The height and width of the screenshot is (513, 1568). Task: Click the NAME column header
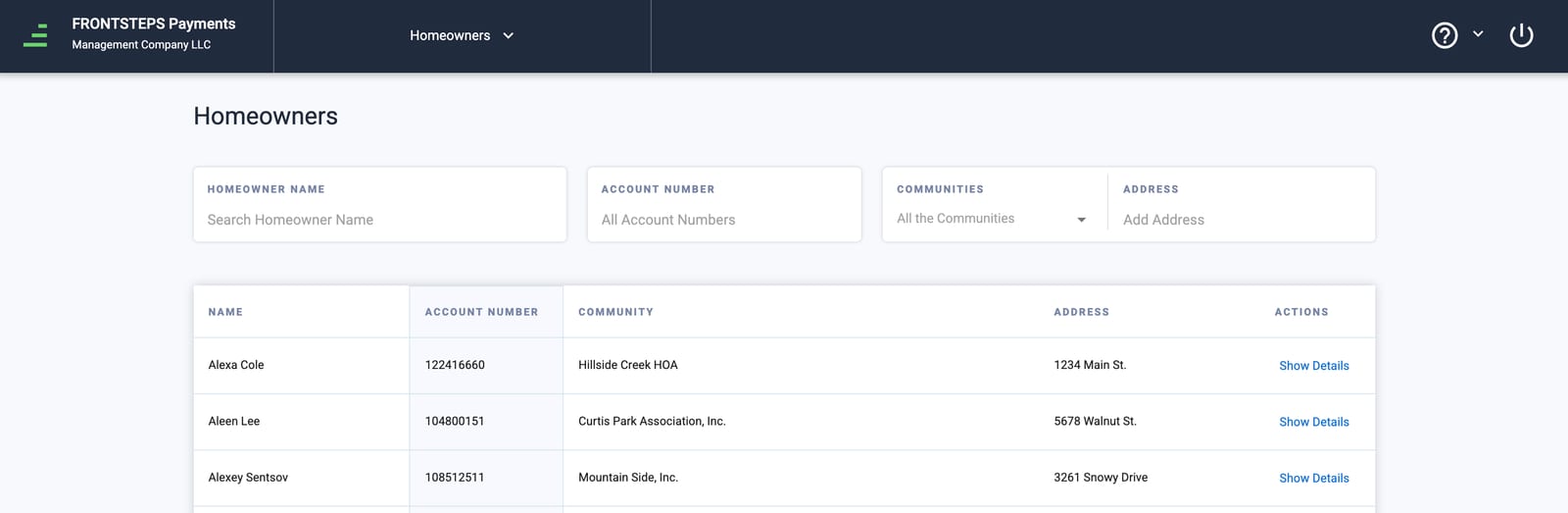[225, 312]
